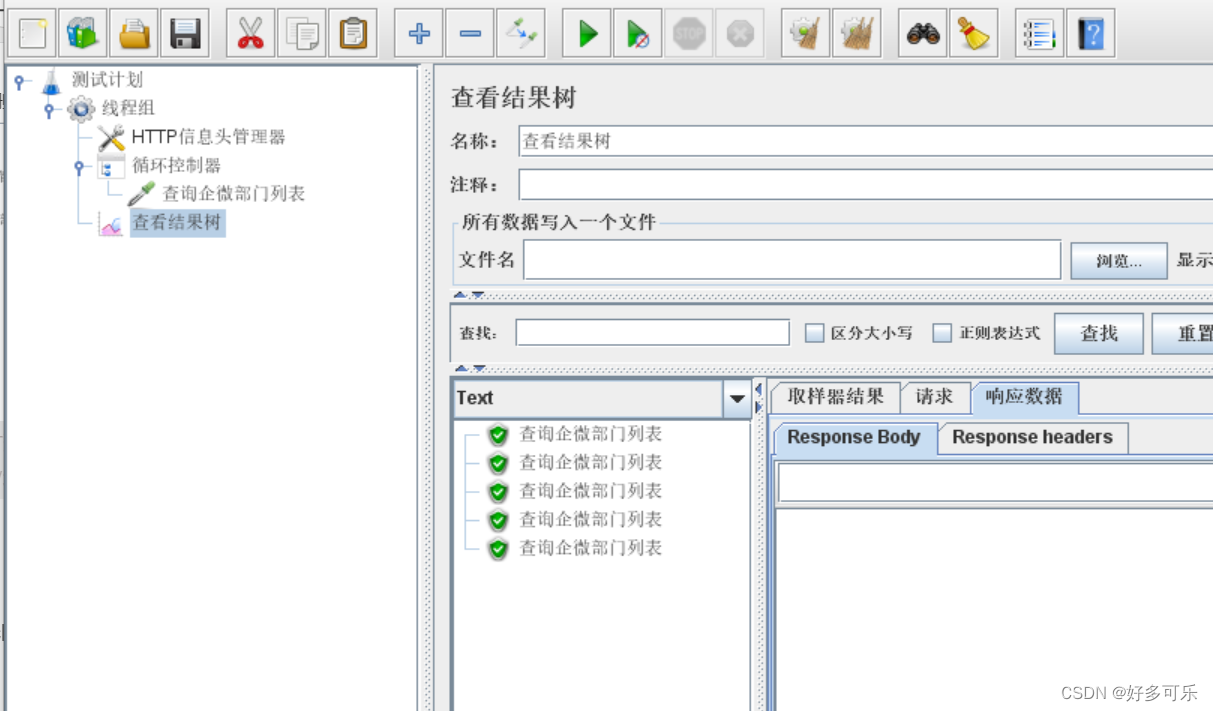Click the 名称 input field
The height and width of the screenshot is (711, 1213).
[865, 141]
